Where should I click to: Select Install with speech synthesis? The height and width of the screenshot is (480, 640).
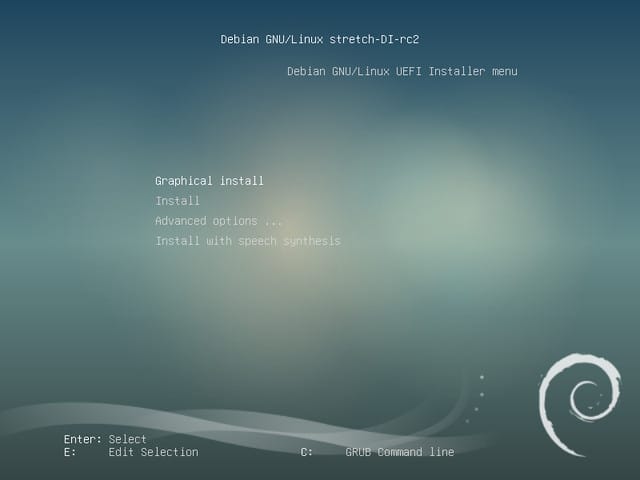tap(248, 241)
